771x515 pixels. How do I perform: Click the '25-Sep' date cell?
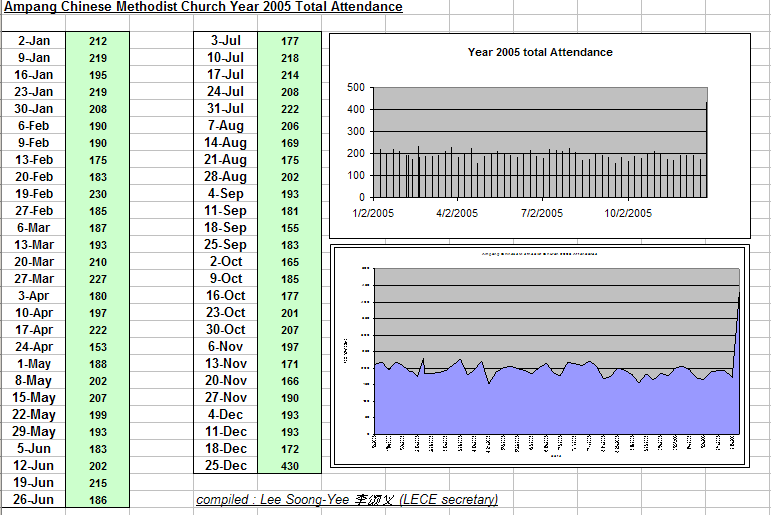(x=226, y=244)
